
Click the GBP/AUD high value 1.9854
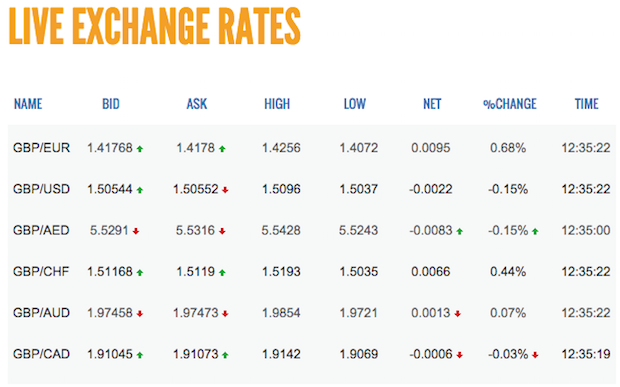(281, 313)
